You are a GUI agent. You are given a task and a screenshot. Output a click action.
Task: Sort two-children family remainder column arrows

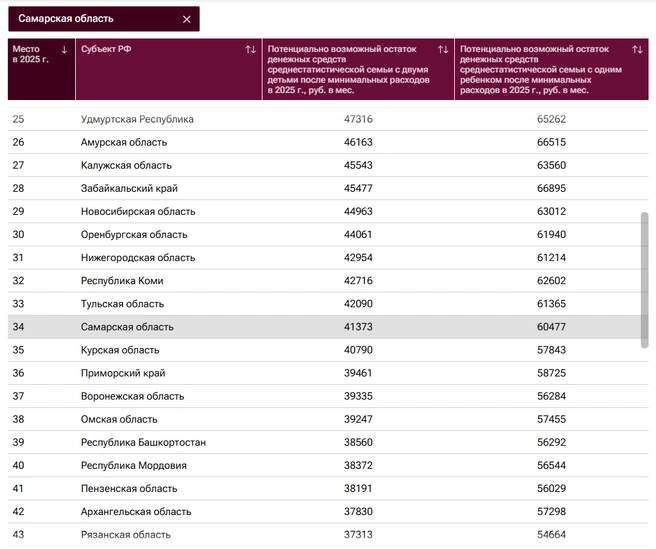(443, 50)
